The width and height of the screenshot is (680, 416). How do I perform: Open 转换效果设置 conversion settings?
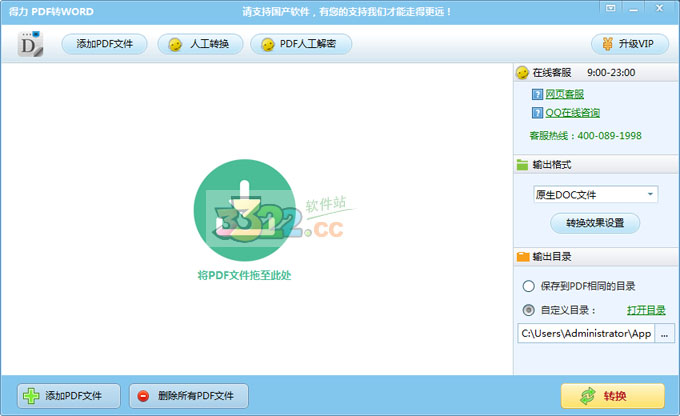point(595,223)
